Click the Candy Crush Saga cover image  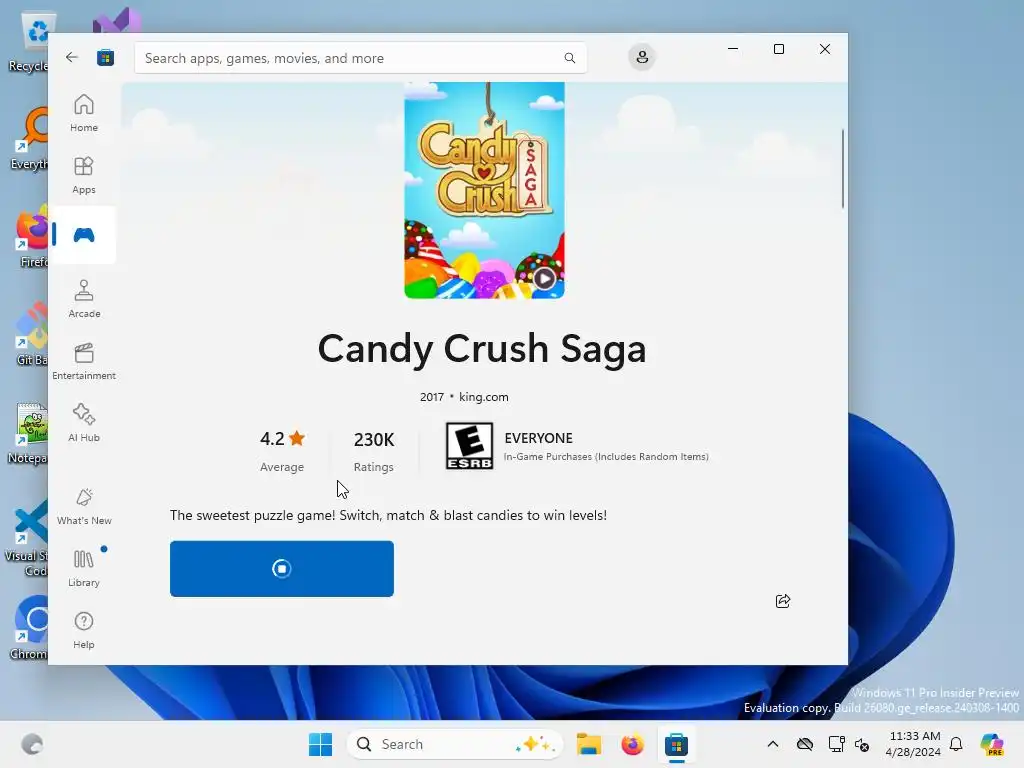484,190
